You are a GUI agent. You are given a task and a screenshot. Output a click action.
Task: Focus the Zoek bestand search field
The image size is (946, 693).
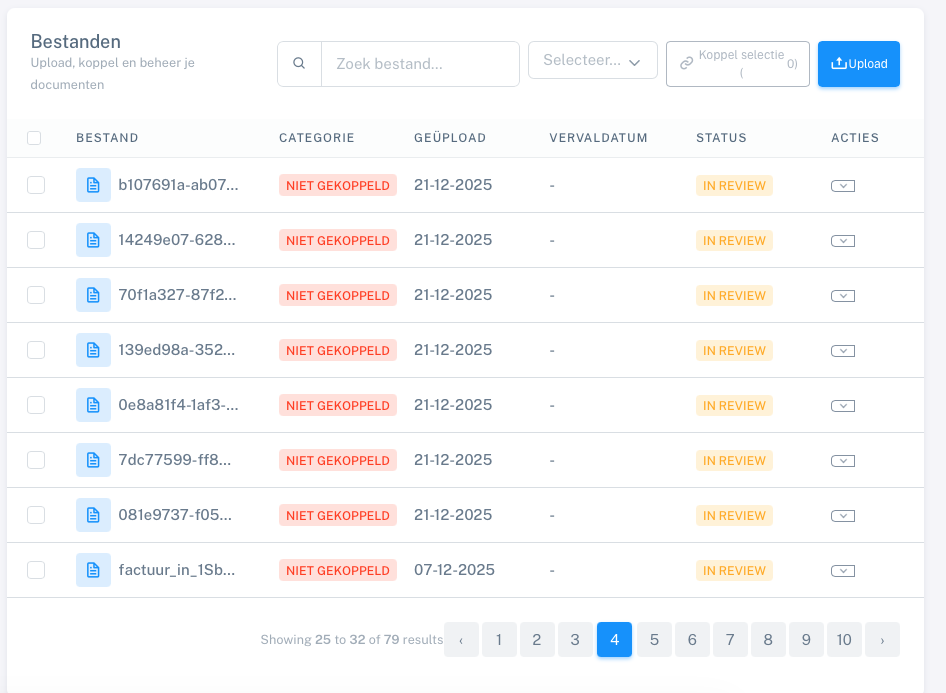coord(420,64)
